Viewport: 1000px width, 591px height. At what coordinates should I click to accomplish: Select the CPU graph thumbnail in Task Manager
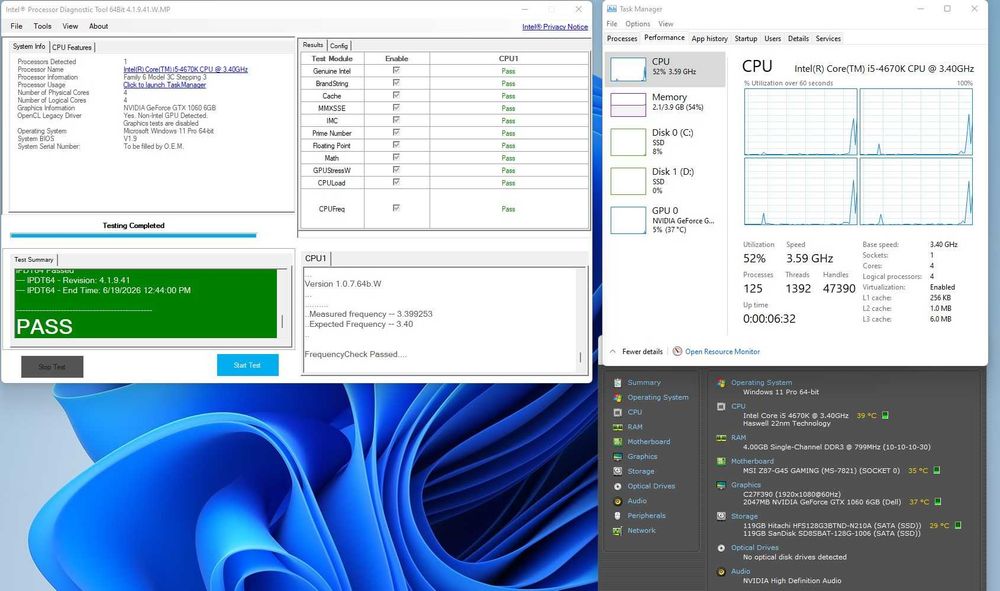click(628, 69)
